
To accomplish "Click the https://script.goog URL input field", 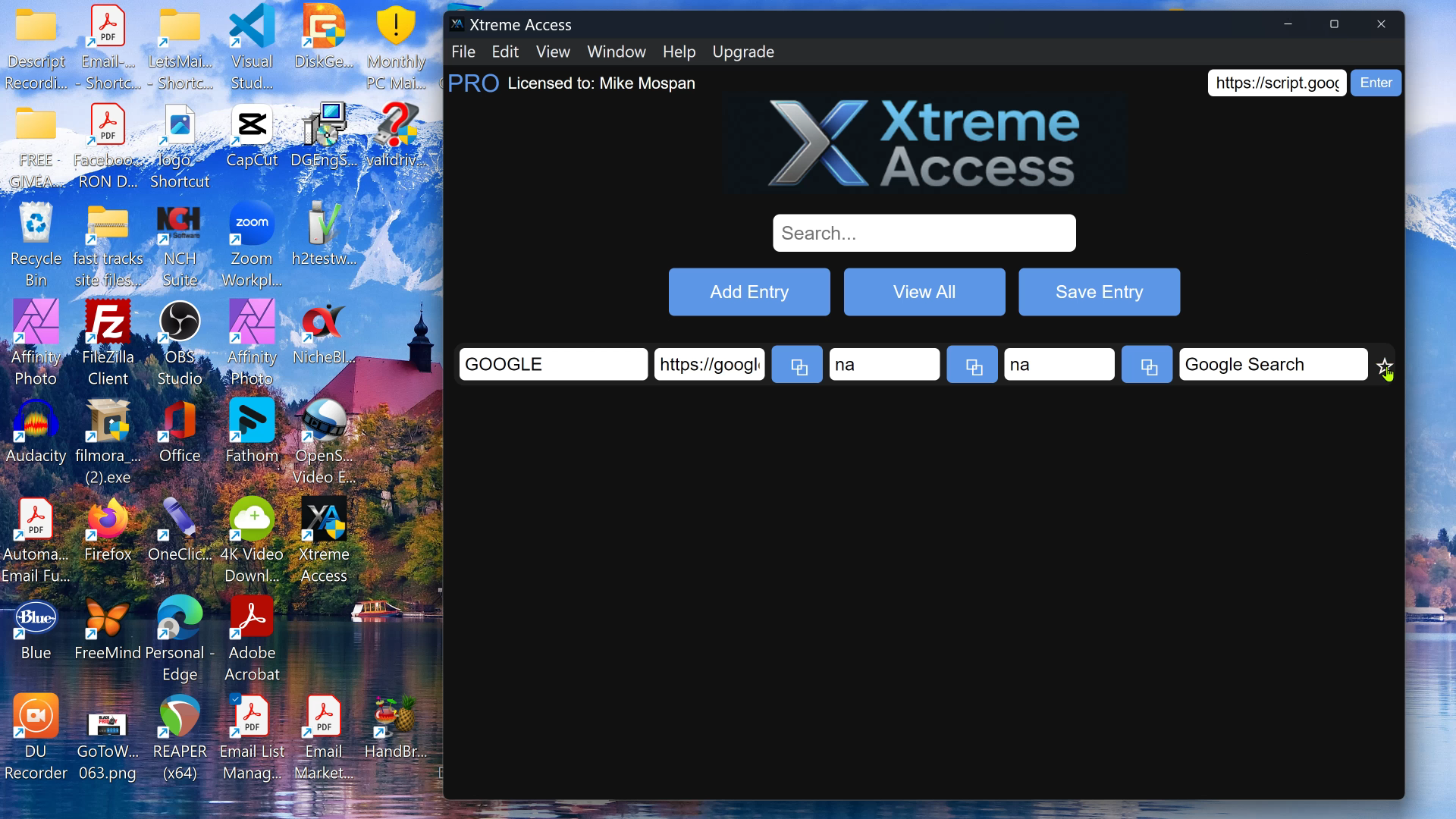I will (x=1277, y=83).
